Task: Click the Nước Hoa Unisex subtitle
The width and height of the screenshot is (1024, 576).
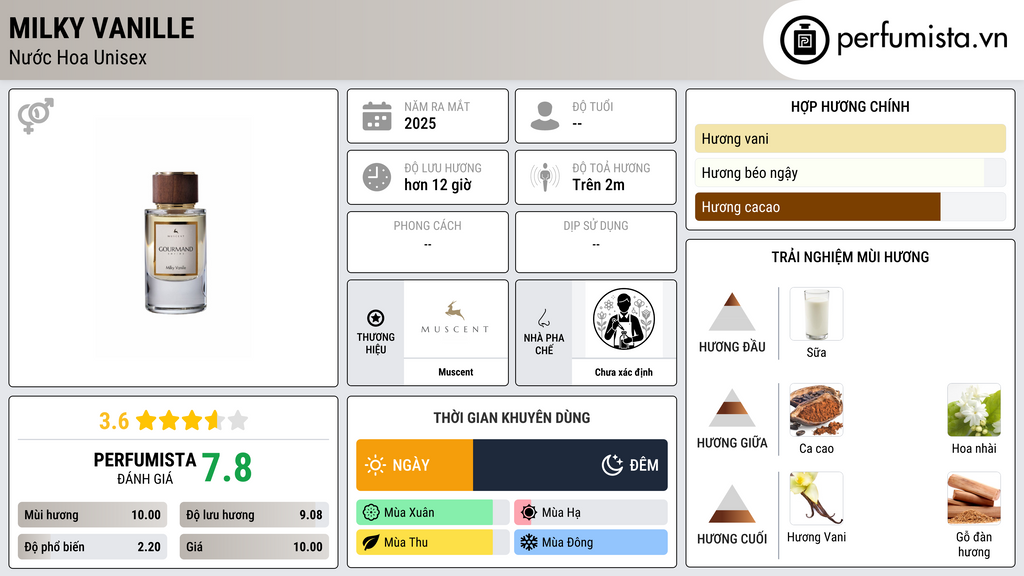Action: point(78,57)
